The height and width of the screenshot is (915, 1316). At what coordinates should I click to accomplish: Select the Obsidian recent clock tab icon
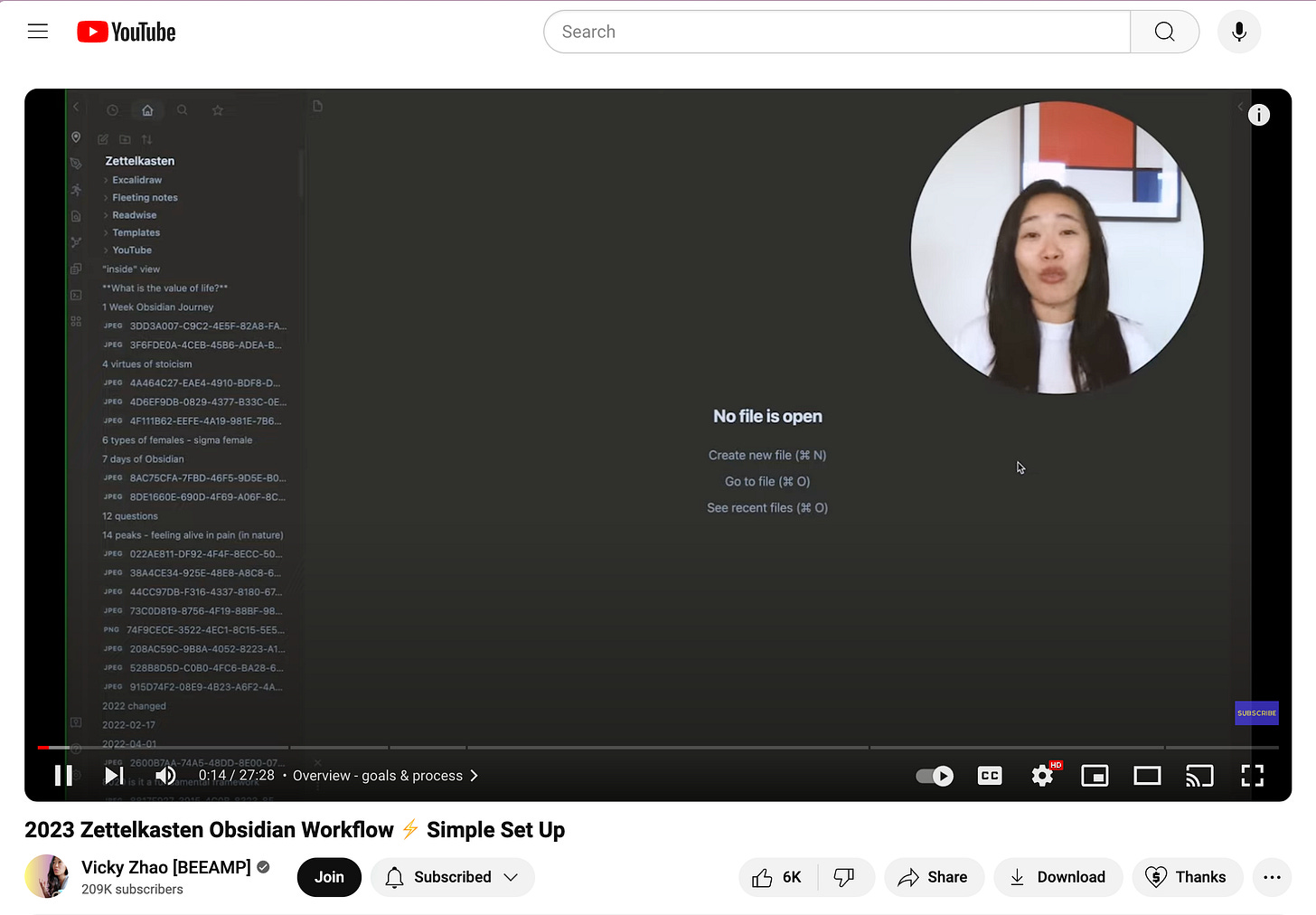(x=112, y=110)
